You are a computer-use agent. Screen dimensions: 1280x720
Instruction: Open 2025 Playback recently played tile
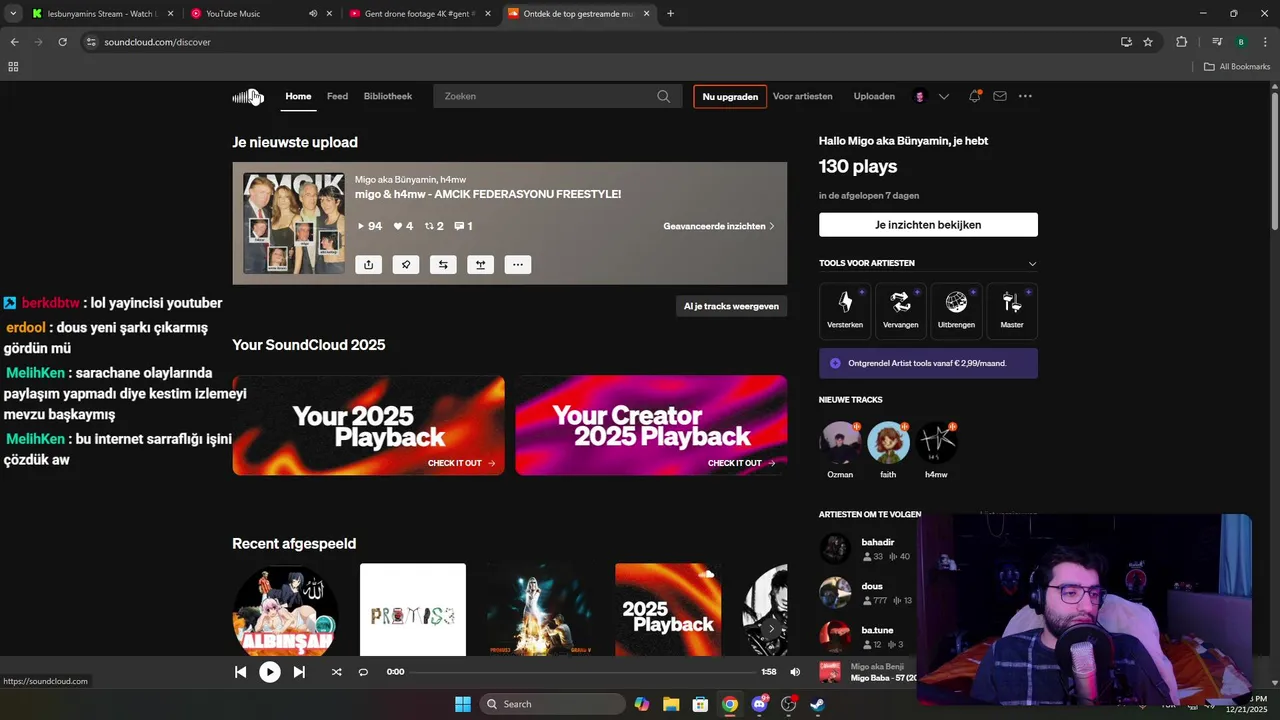(668, 610)
